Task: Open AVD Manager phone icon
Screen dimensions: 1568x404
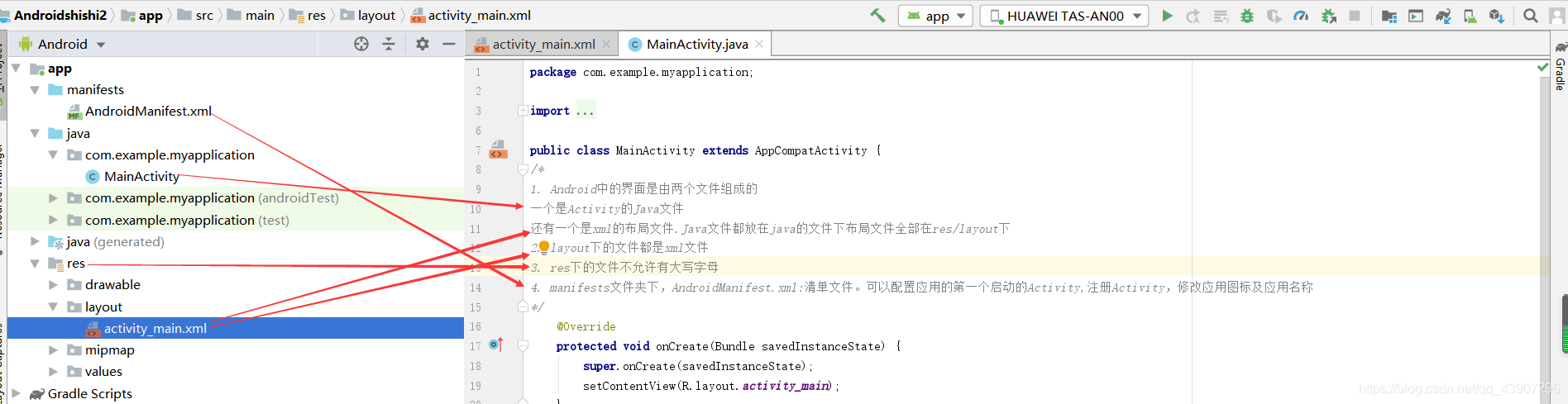Action: (1470, 16)
